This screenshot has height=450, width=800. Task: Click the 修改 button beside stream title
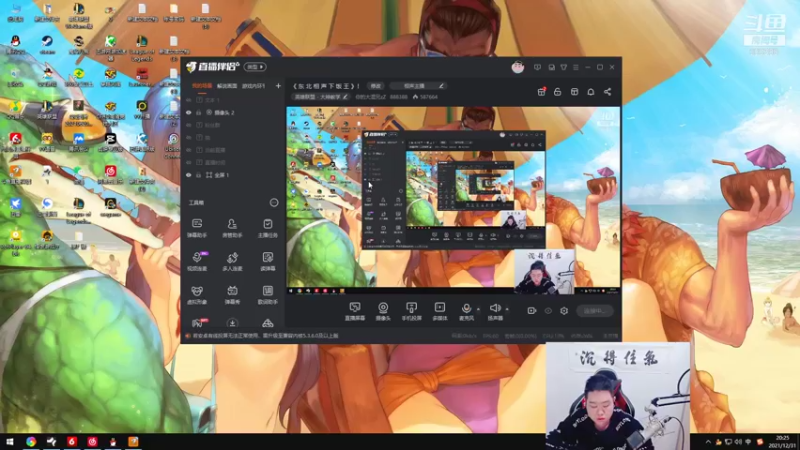[x=376, y=86]
